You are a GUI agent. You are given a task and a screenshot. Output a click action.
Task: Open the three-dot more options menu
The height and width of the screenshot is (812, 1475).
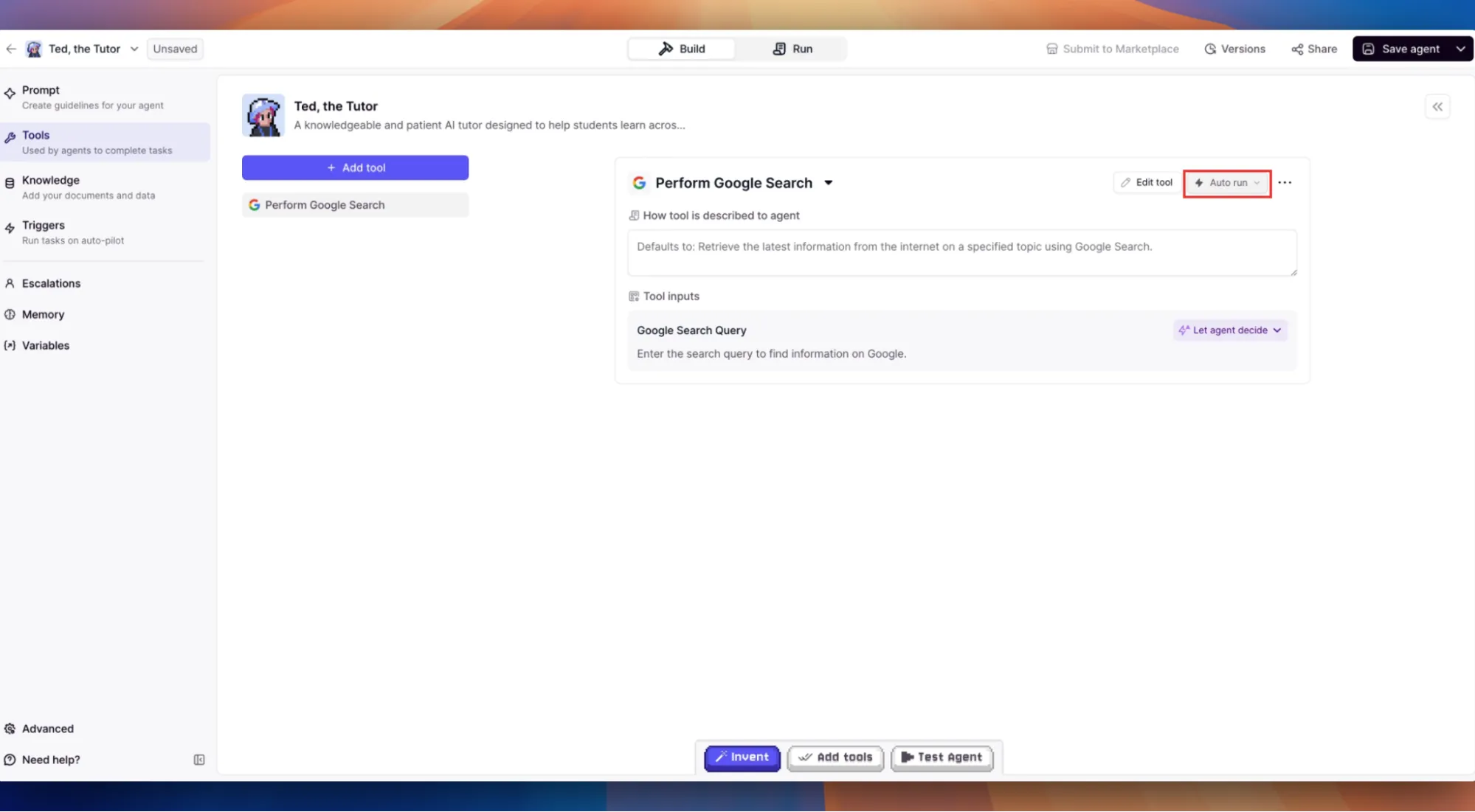point(1285,182)
